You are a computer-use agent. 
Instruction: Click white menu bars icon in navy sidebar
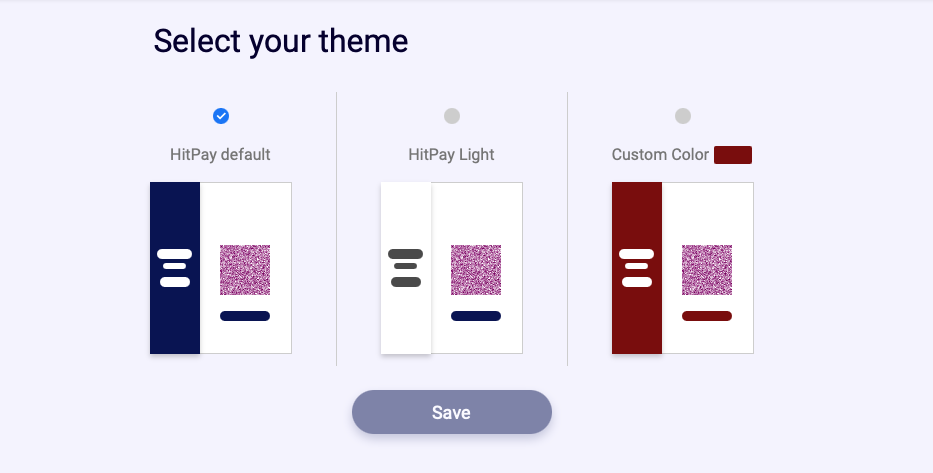pos(174,268)
